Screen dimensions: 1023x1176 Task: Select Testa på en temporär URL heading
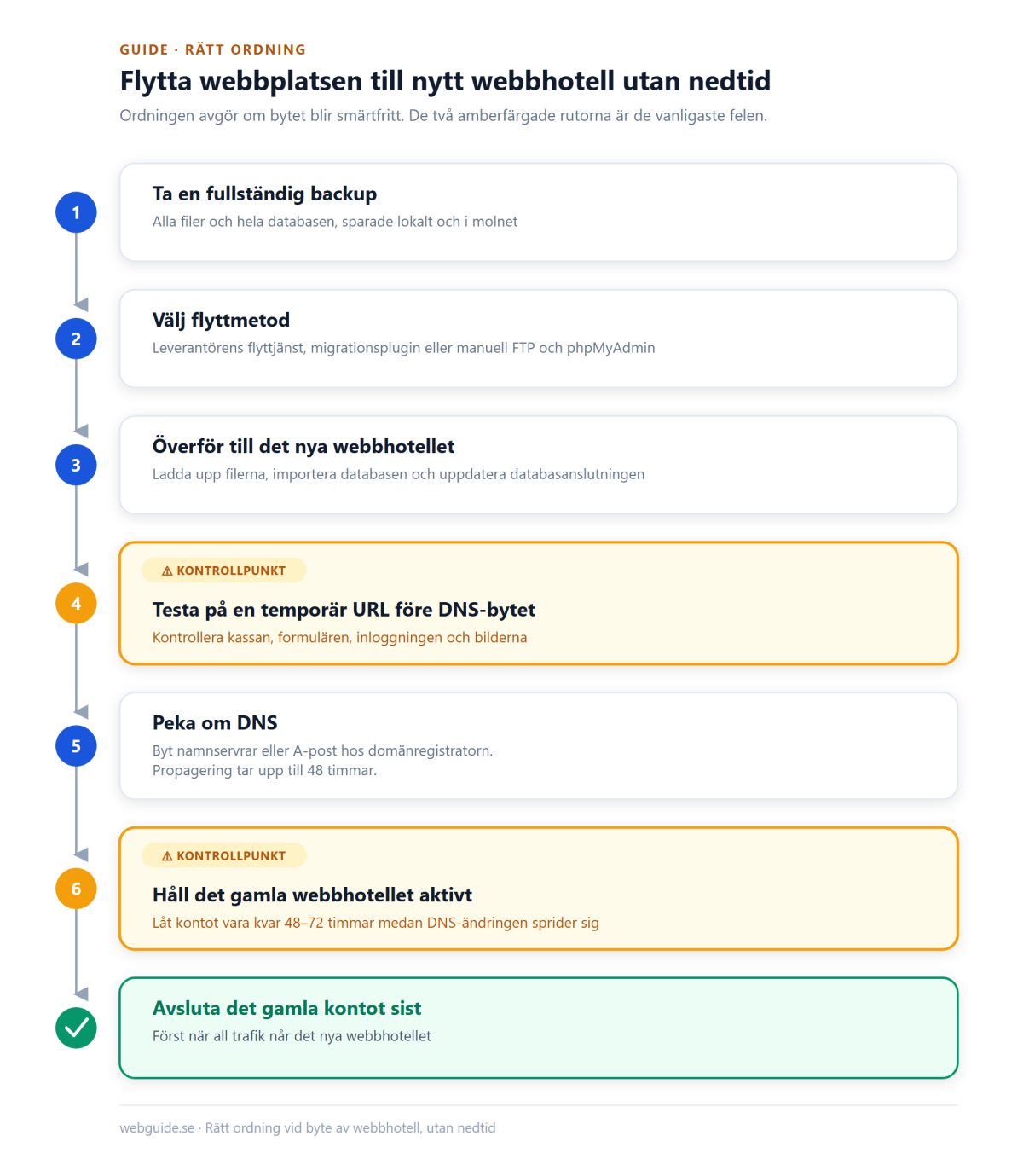[344, 610]
